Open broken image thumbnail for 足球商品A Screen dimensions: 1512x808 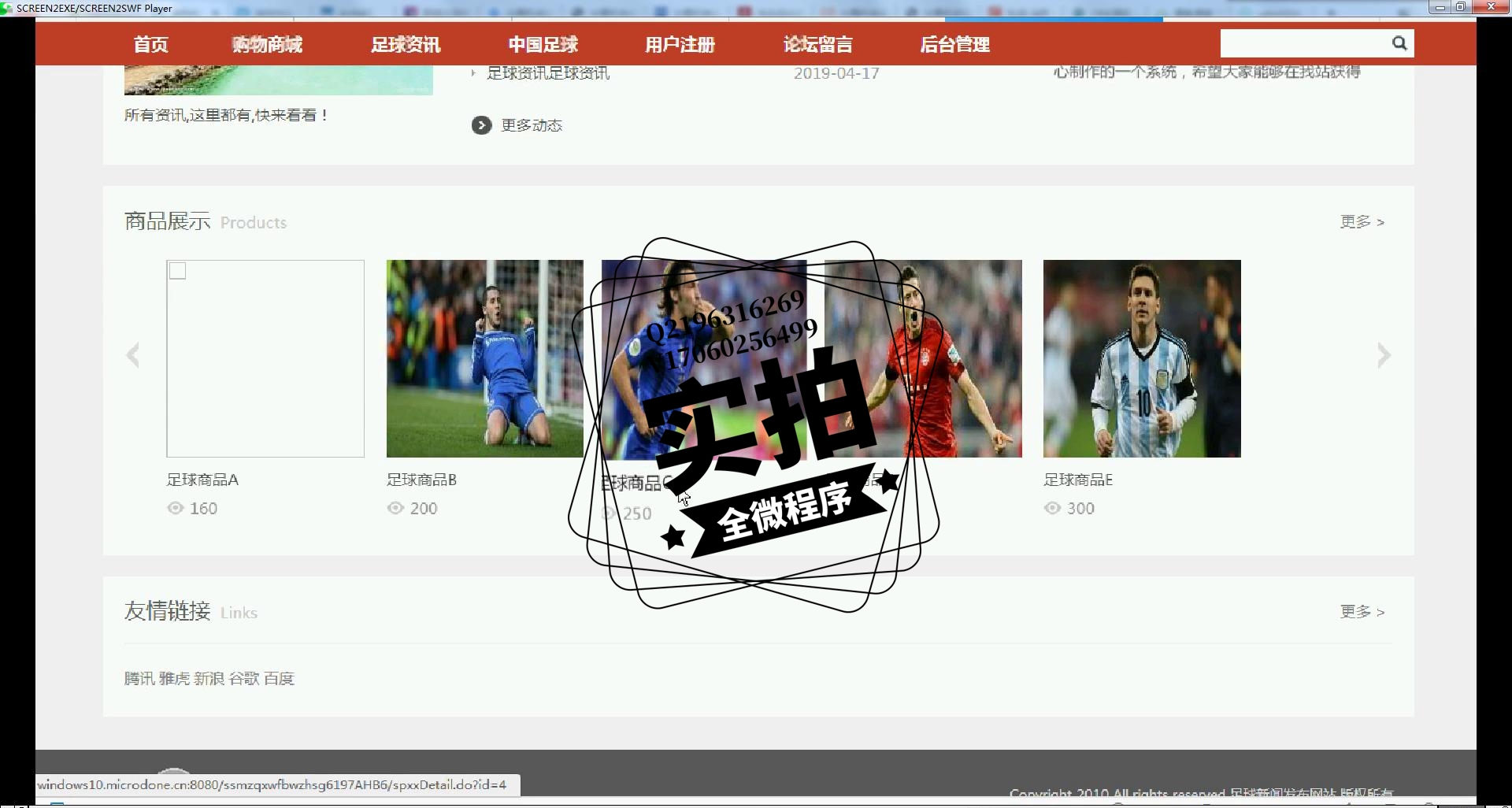(265, 358)
